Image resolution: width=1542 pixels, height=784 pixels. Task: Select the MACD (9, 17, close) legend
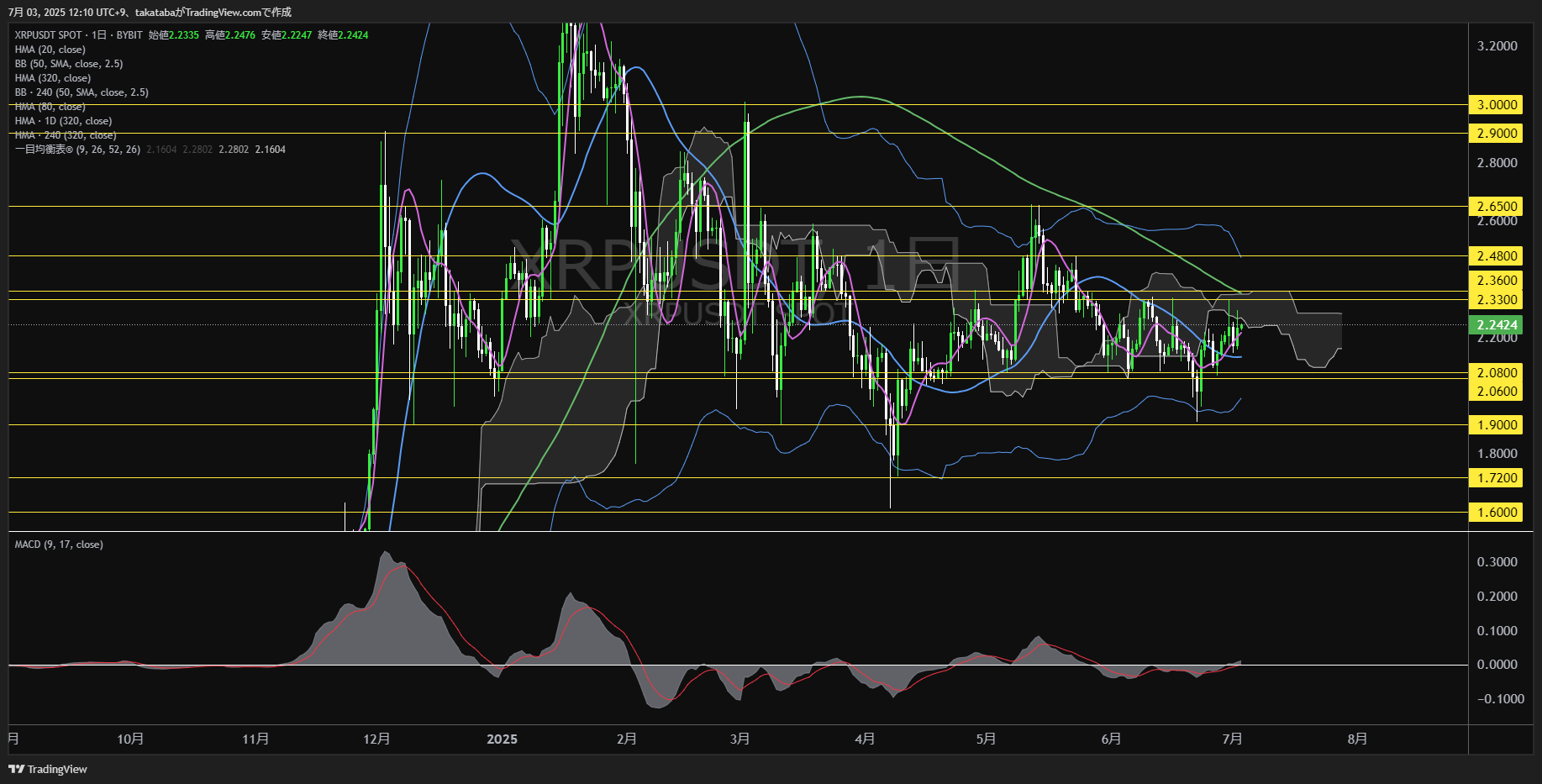[59, 545]
